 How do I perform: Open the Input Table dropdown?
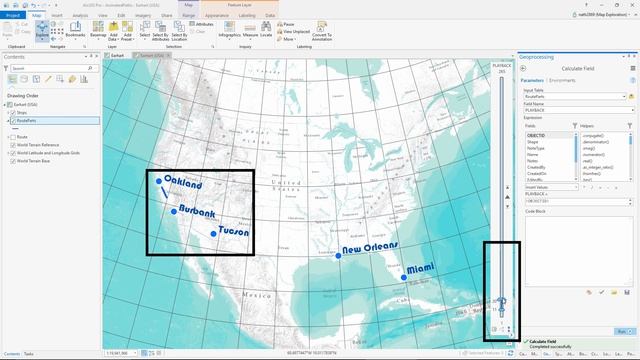pyautogui.click(x=624, y=96)
